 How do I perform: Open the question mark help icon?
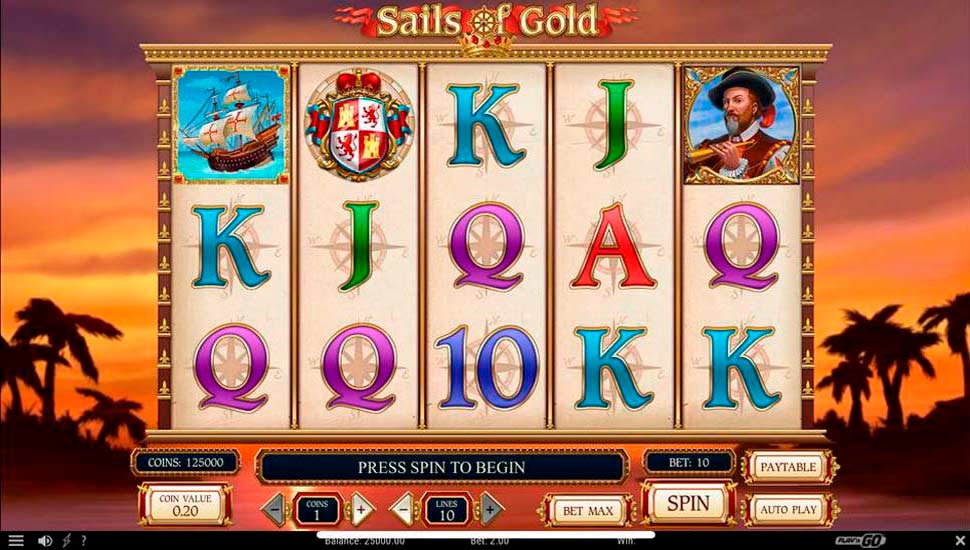point(84,541)
